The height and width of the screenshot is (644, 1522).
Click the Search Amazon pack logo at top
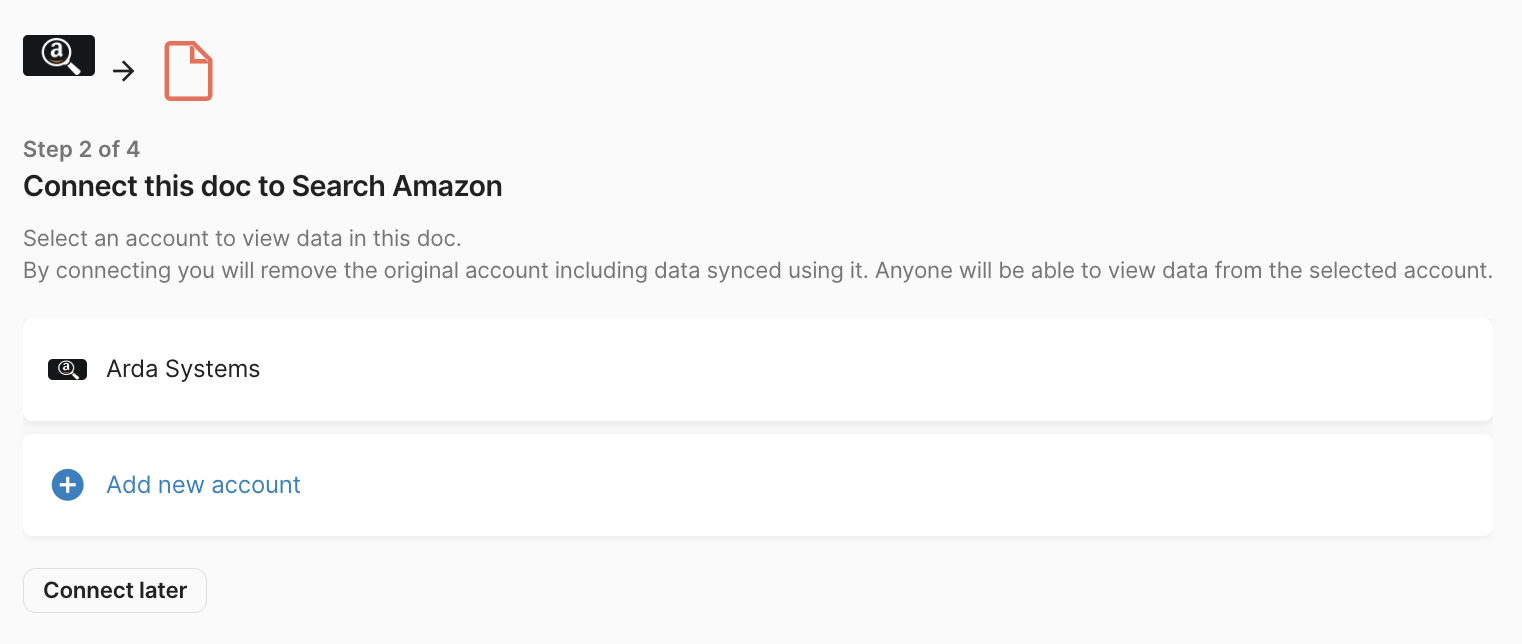[x=59, y=56]
